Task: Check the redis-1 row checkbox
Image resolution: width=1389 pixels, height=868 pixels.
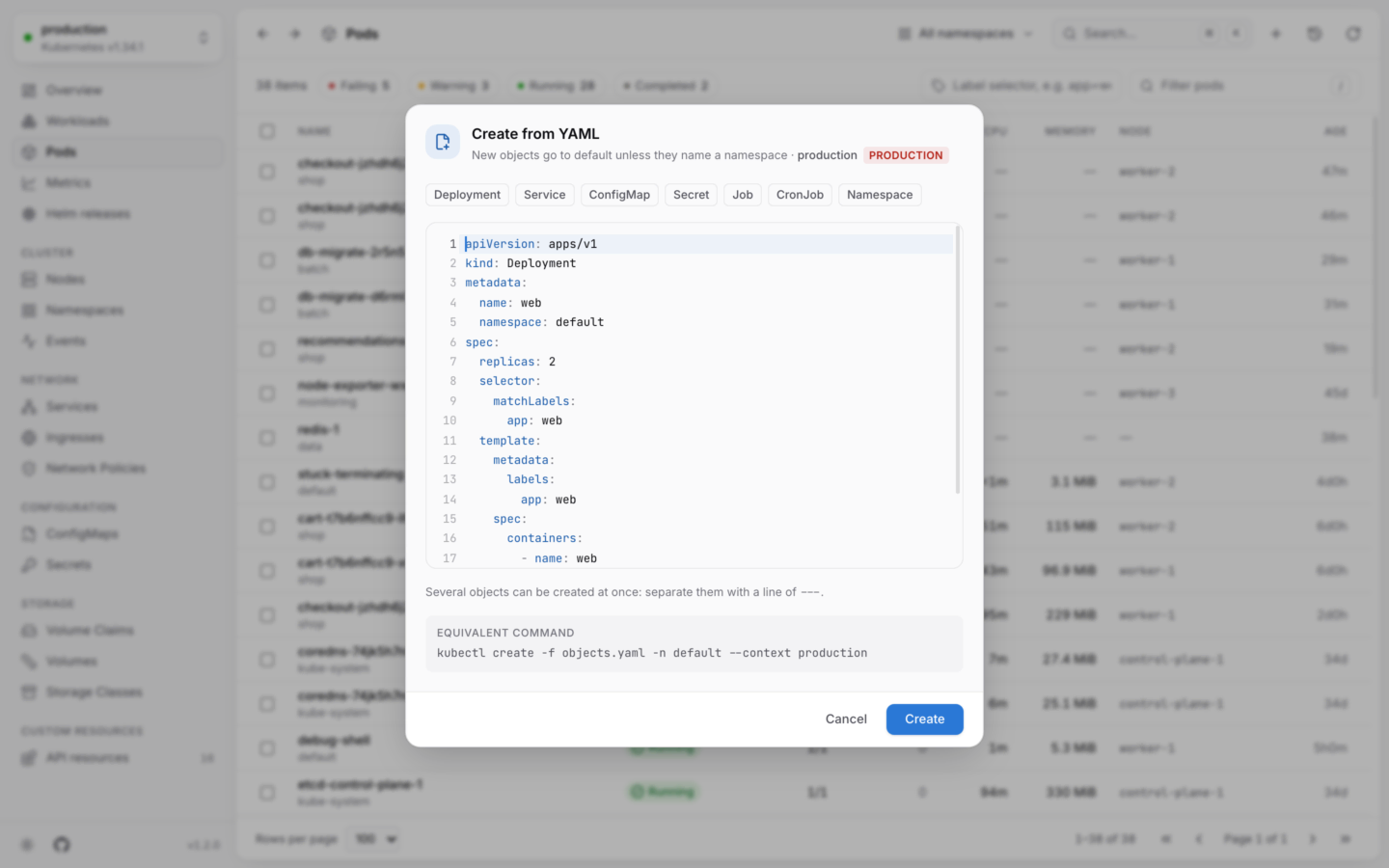Action: [267, 438]
